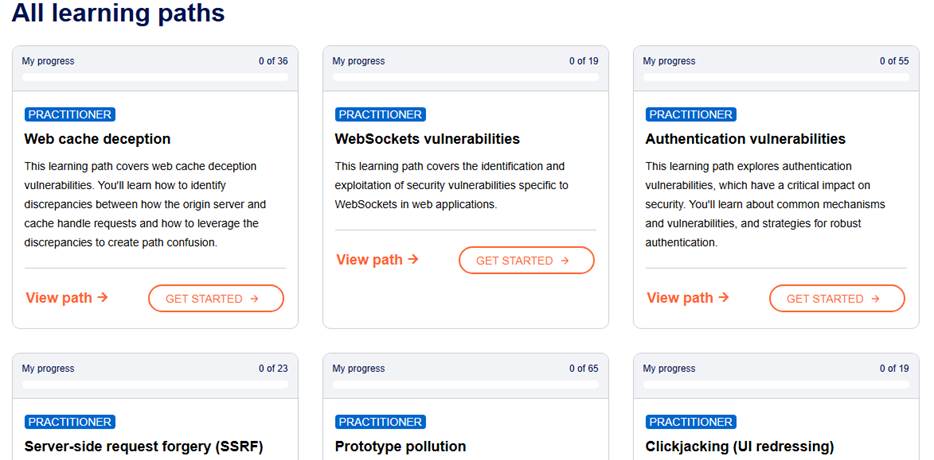Click arrow inside WebSockets GET STARTED button
This screenshot has width=934, height=460.
click(565, 260)
